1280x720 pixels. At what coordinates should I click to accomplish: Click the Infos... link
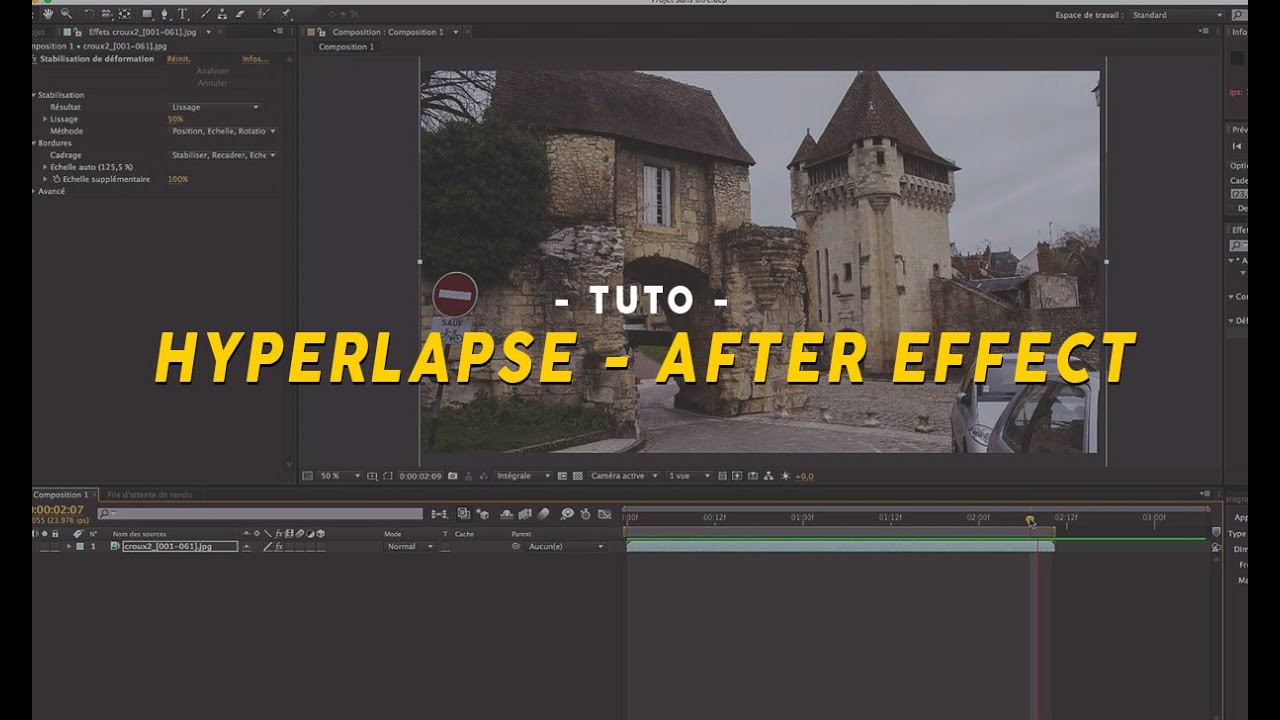255,59
